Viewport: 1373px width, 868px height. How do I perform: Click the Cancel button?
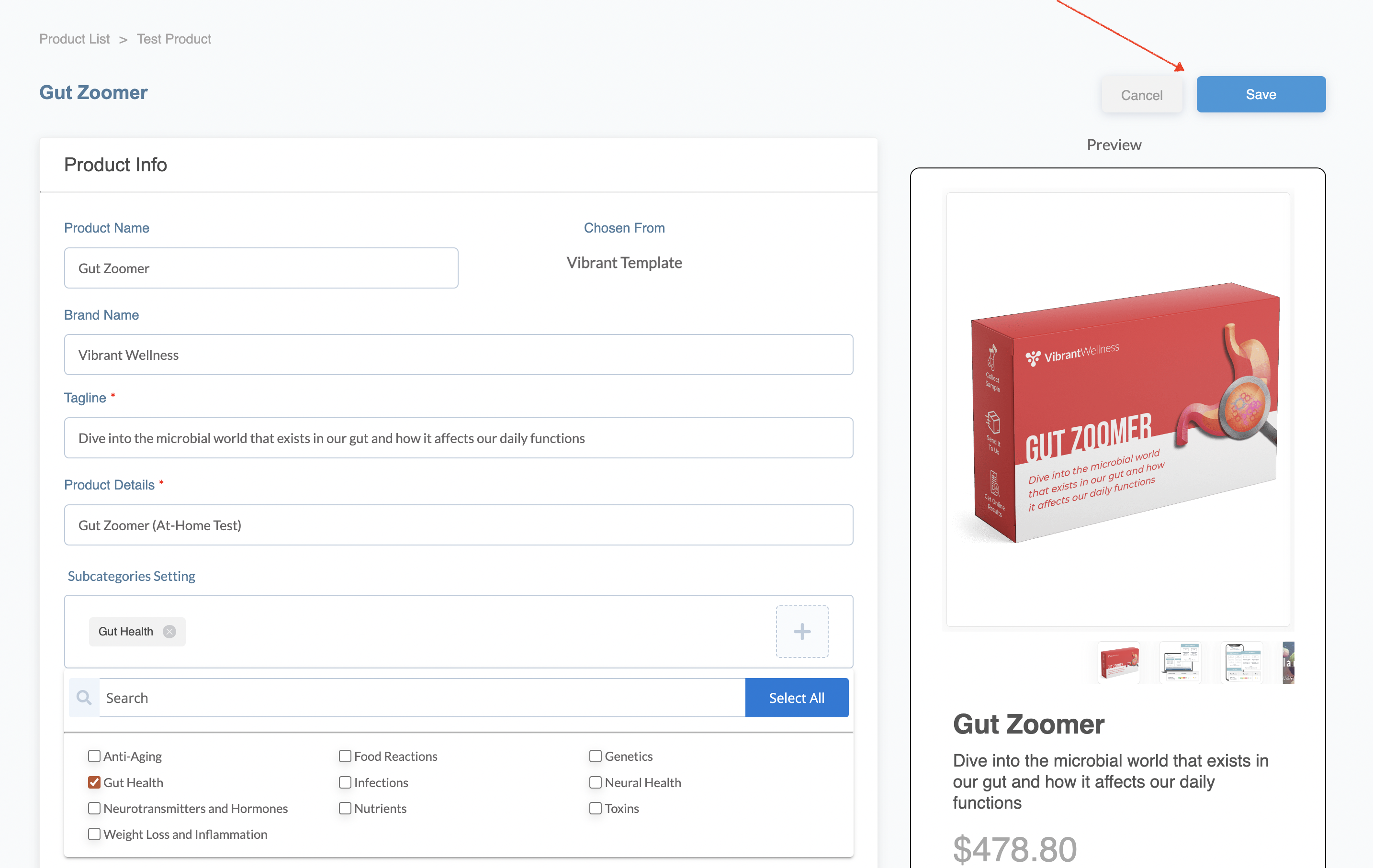(1141, 95)
